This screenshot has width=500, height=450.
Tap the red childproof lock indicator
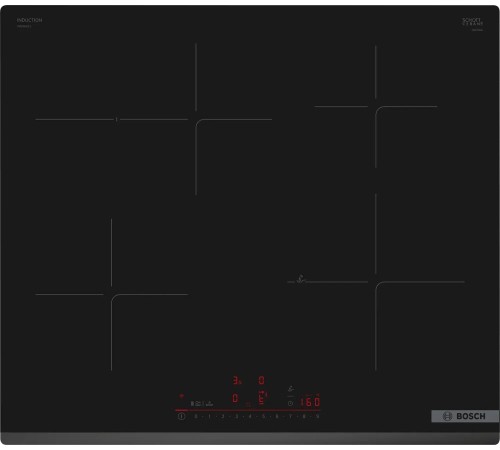tap(181, 396)
